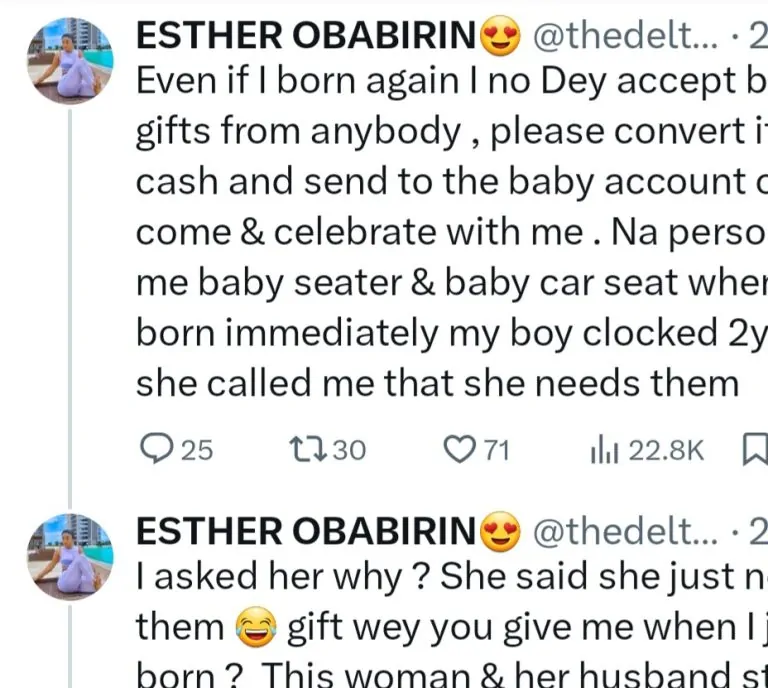Image resolution: width=768 pixels, height=688 pixels.
Task: Open the tweet starting "I asked her why"
Action: [440, 580]
